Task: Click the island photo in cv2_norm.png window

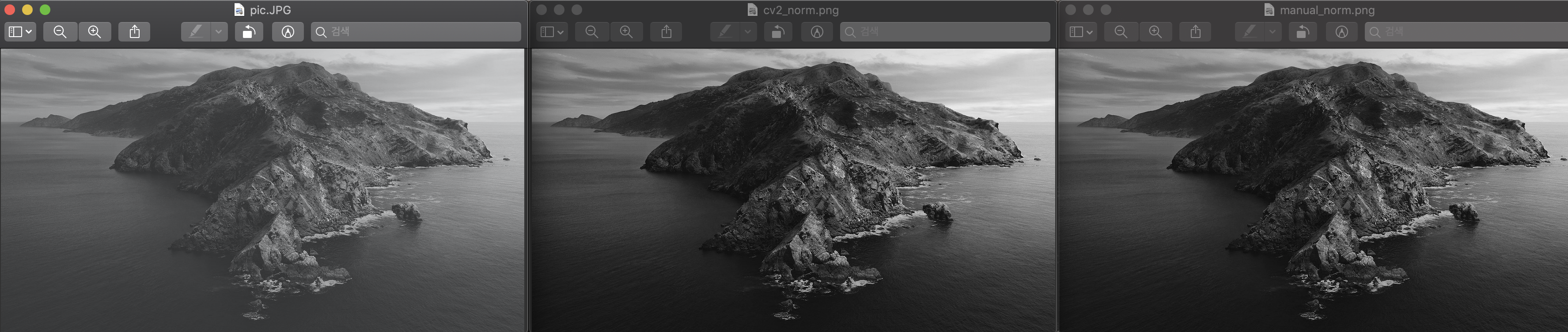Action: [793, 190]
